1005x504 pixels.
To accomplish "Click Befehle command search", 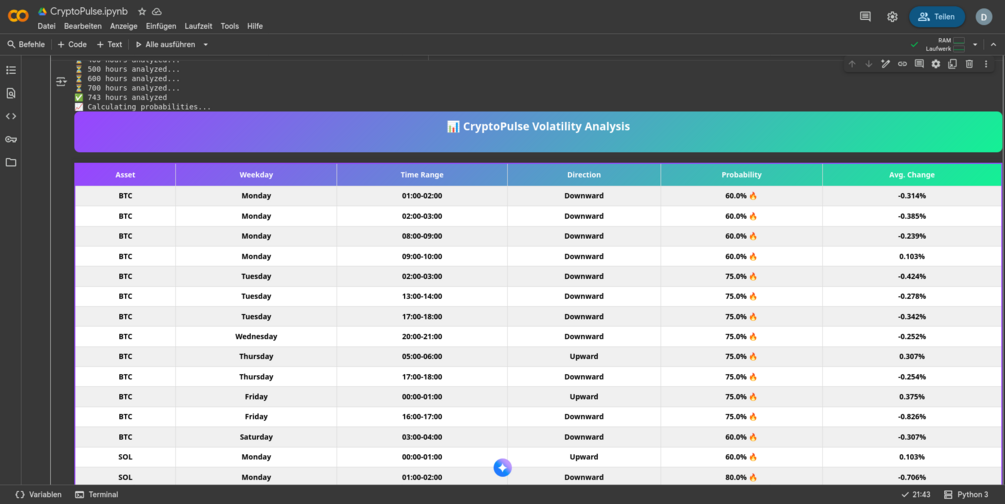I will pyautogui.click(x=26, y=44).
